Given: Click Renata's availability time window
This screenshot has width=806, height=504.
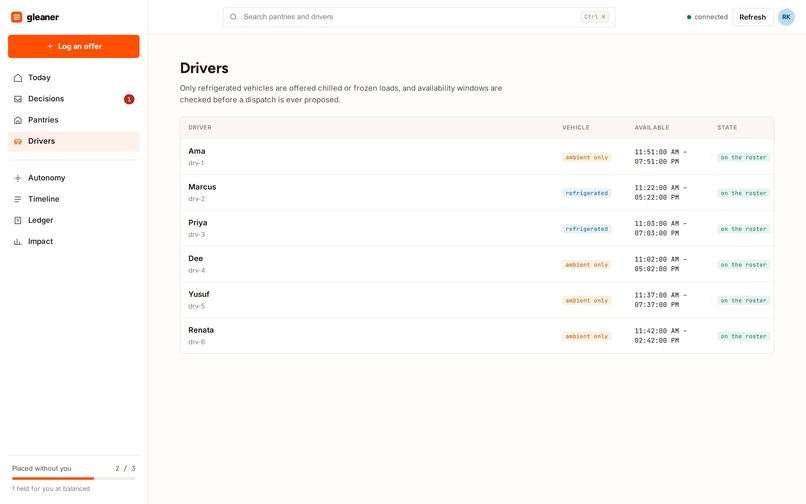Looking at the screenshot, I should pos(661,336).
